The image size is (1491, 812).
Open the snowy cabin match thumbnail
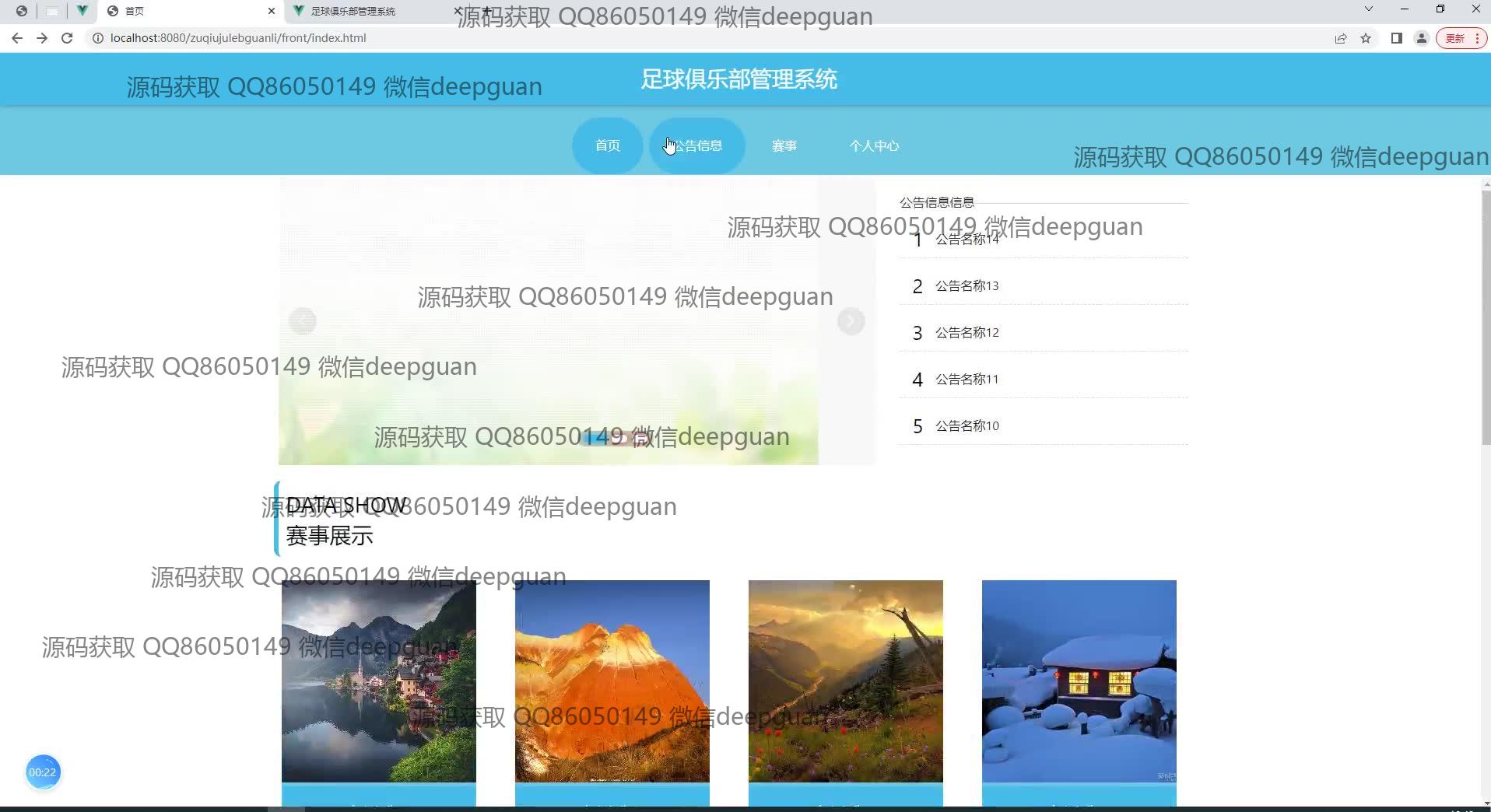coord(1079,681)
